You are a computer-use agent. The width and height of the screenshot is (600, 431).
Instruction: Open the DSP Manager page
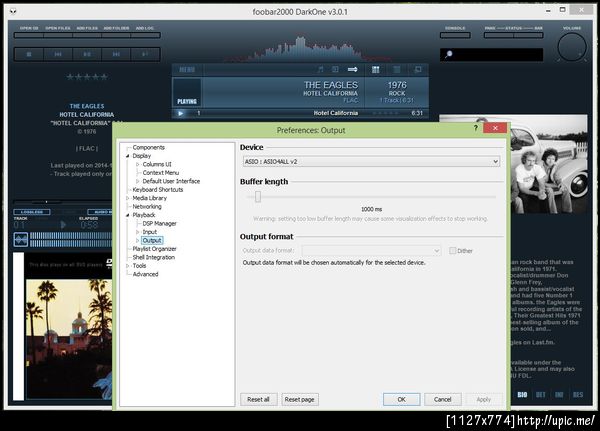point(160,224)
